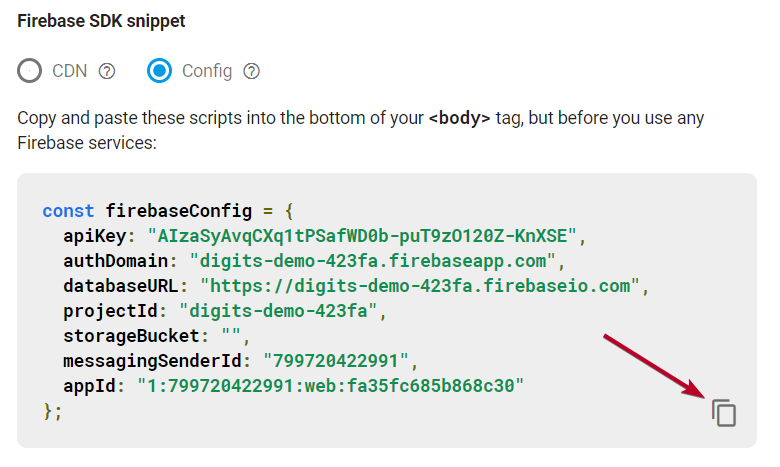Click the const firebaseConfig declaration line

point(168,211)
